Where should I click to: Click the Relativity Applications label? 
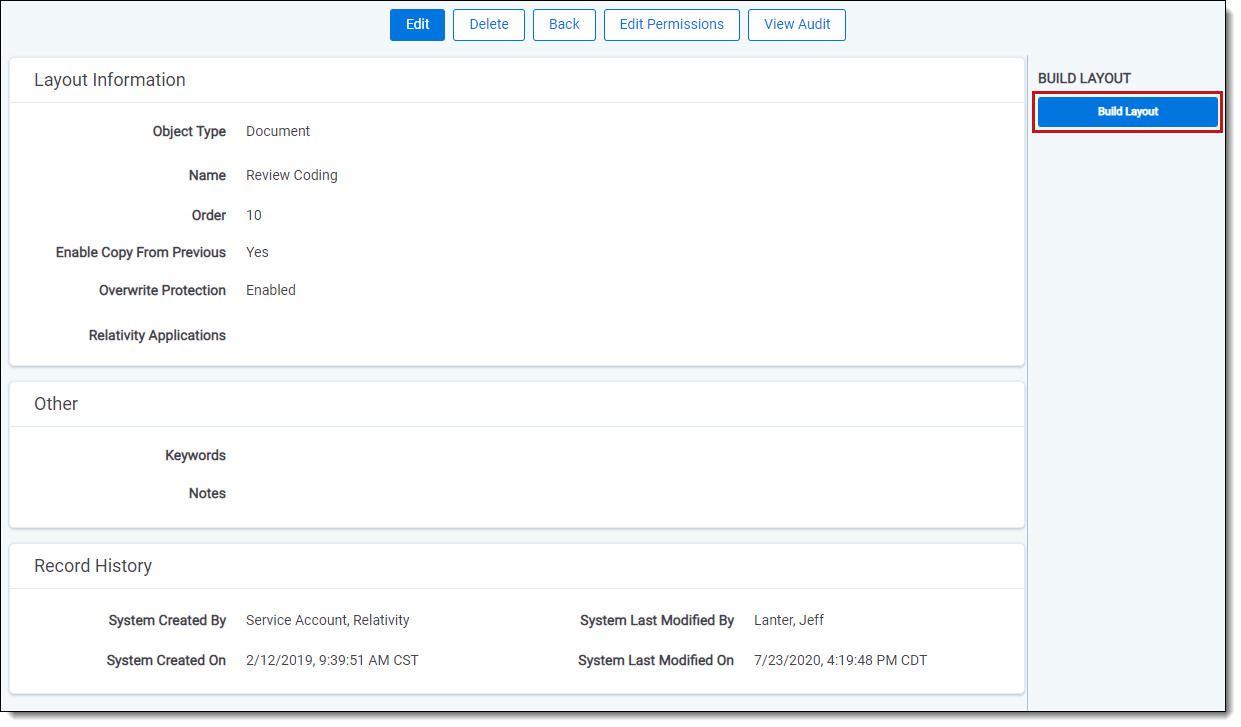pyautogui.click(x=157, y=335)
